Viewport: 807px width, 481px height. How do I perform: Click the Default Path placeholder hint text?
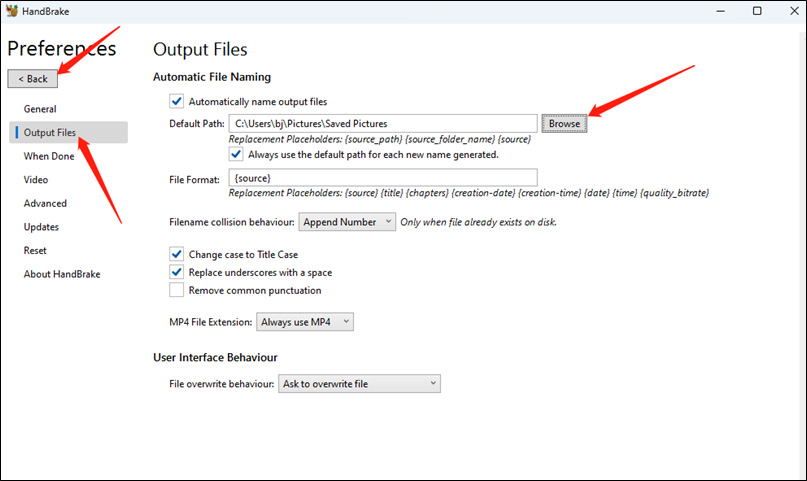tap(380, 139)
